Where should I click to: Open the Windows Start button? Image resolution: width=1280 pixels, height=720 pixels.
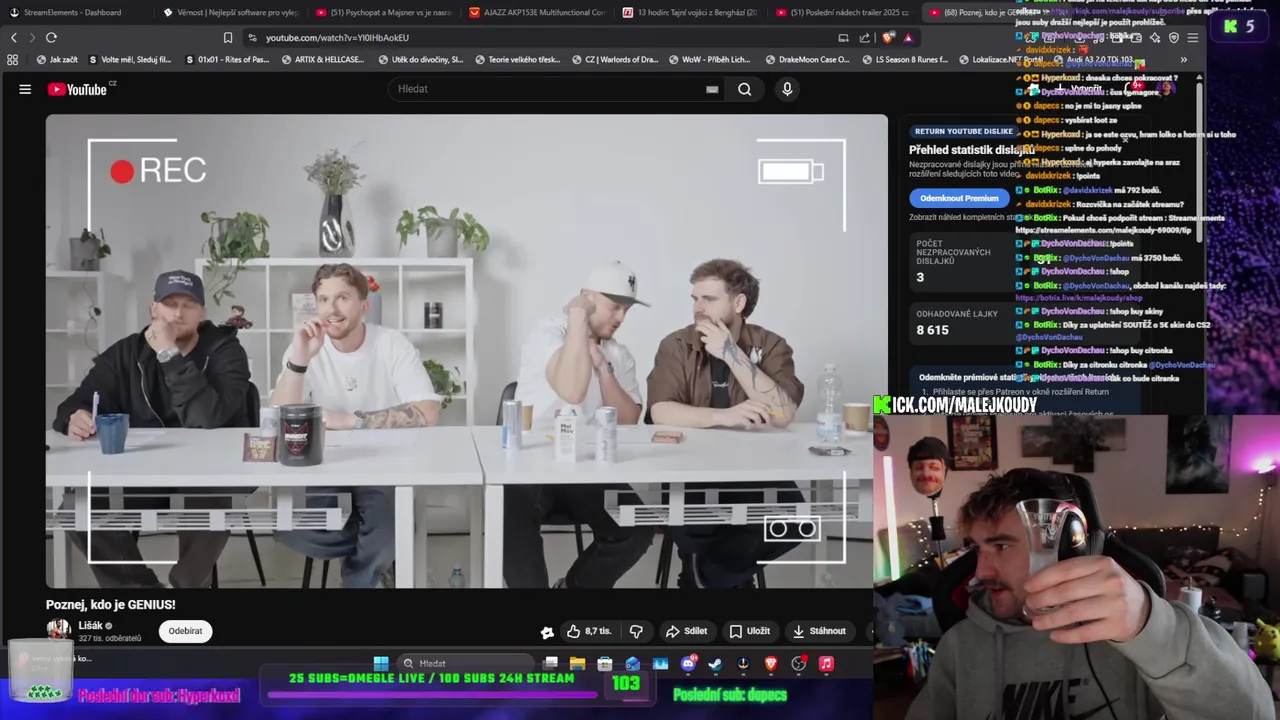coord(381,663)
